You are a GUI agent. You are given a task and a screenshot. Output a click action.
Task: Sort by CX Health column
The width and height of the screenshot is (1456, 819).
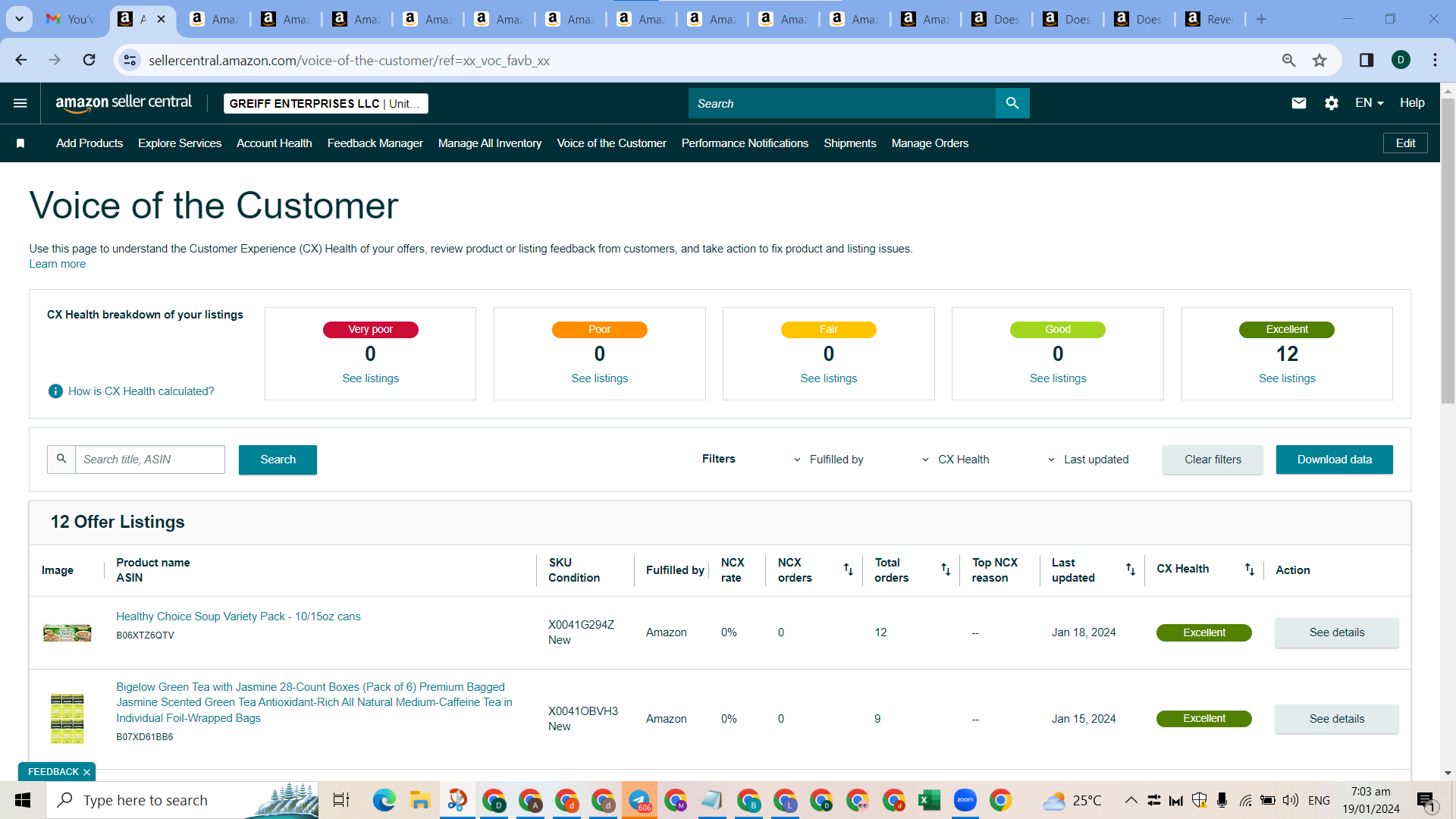tap(1249, 570)
